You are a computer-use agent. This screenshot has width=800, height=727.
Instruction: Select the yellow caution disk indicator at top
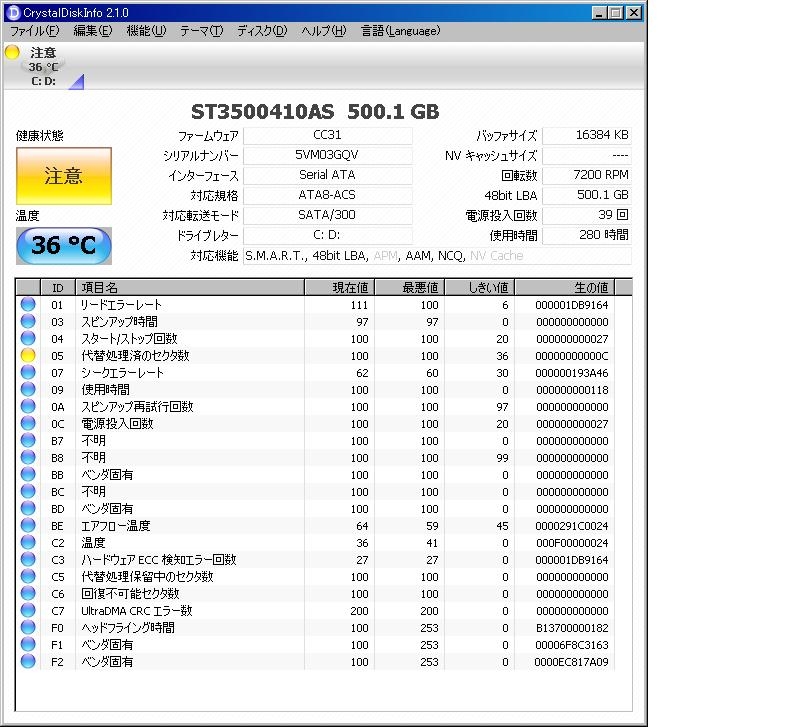[x=12, y=52]
